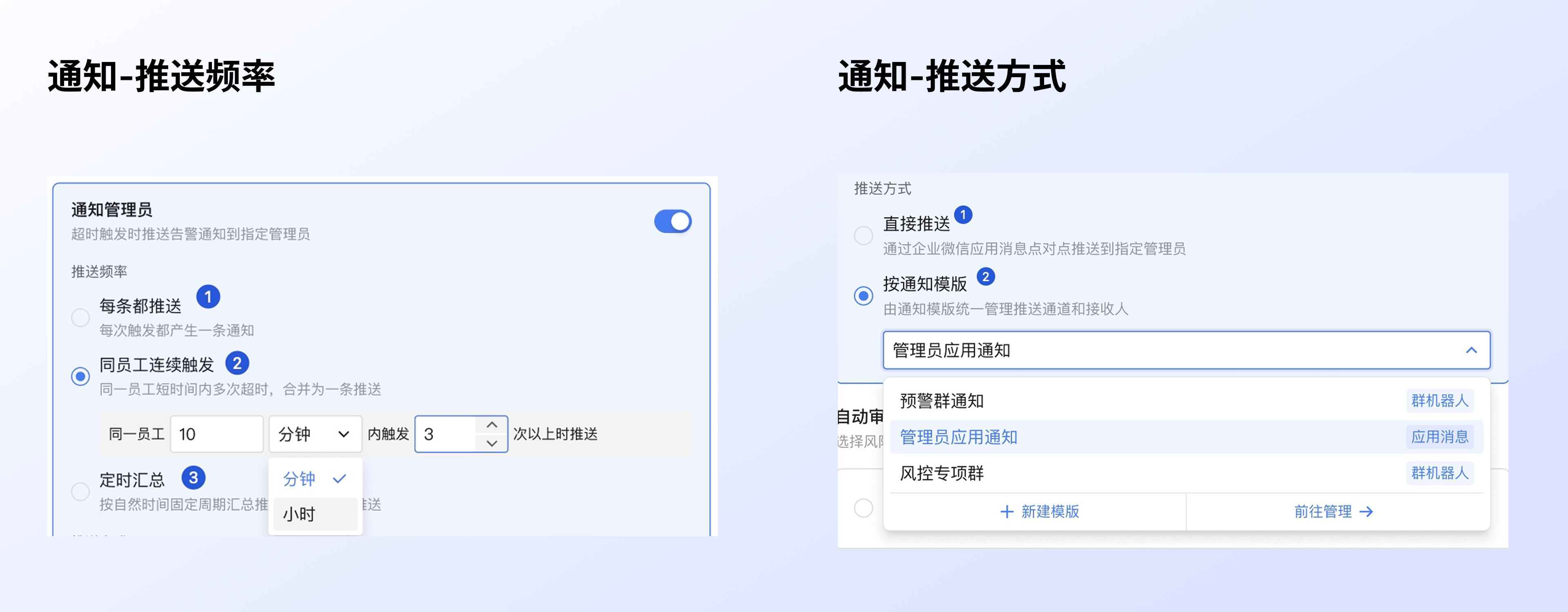Select the 每条都推送 radio option
1568x612 pixels.
80,317
